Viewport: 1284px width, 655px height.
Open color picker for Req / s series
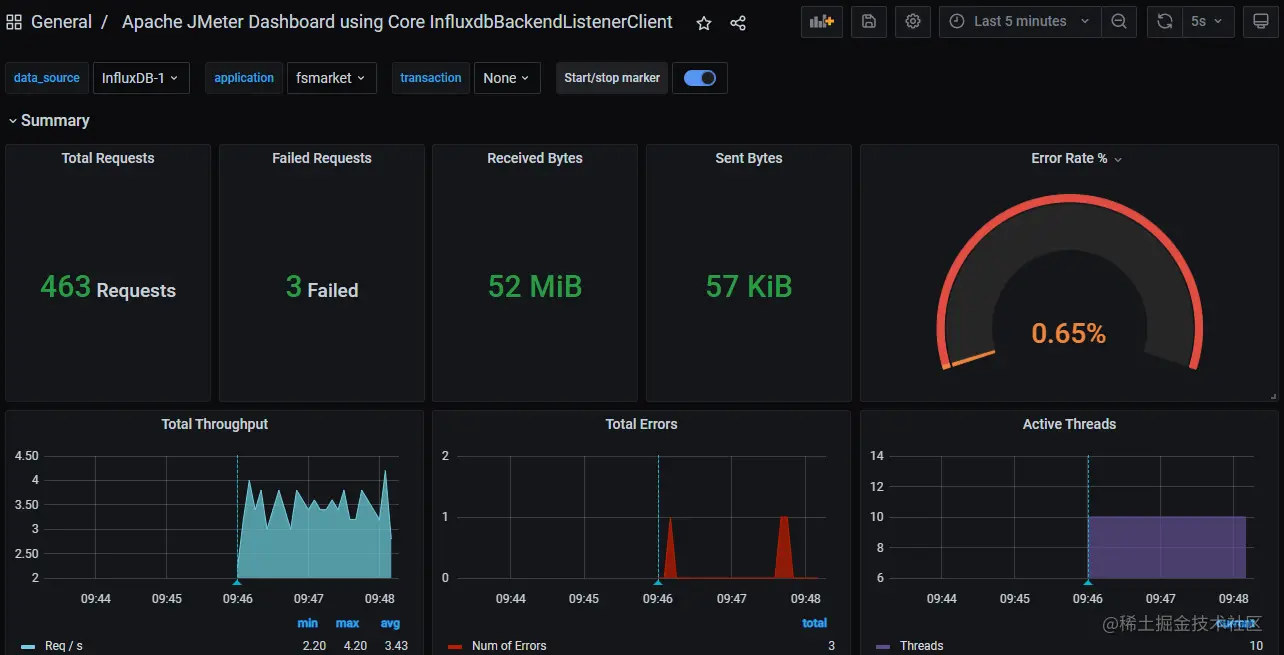[x=28, y=647]
